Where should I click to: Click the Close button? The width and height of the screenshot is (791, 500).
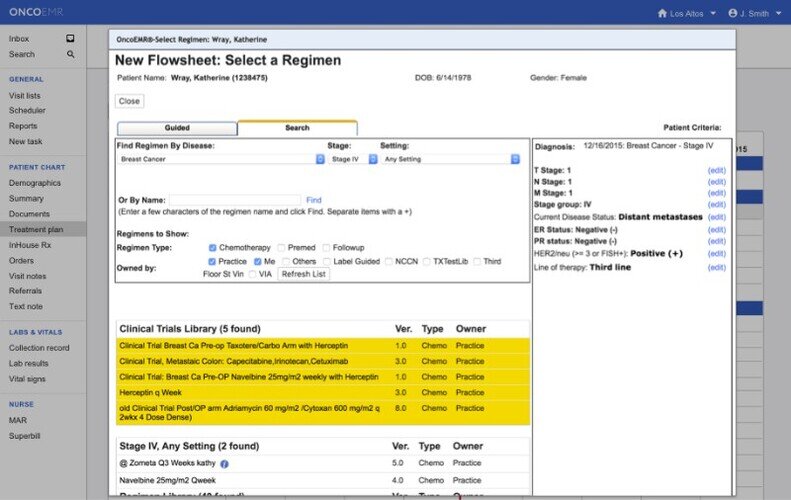pyautogui.click(x=129, y=101)
